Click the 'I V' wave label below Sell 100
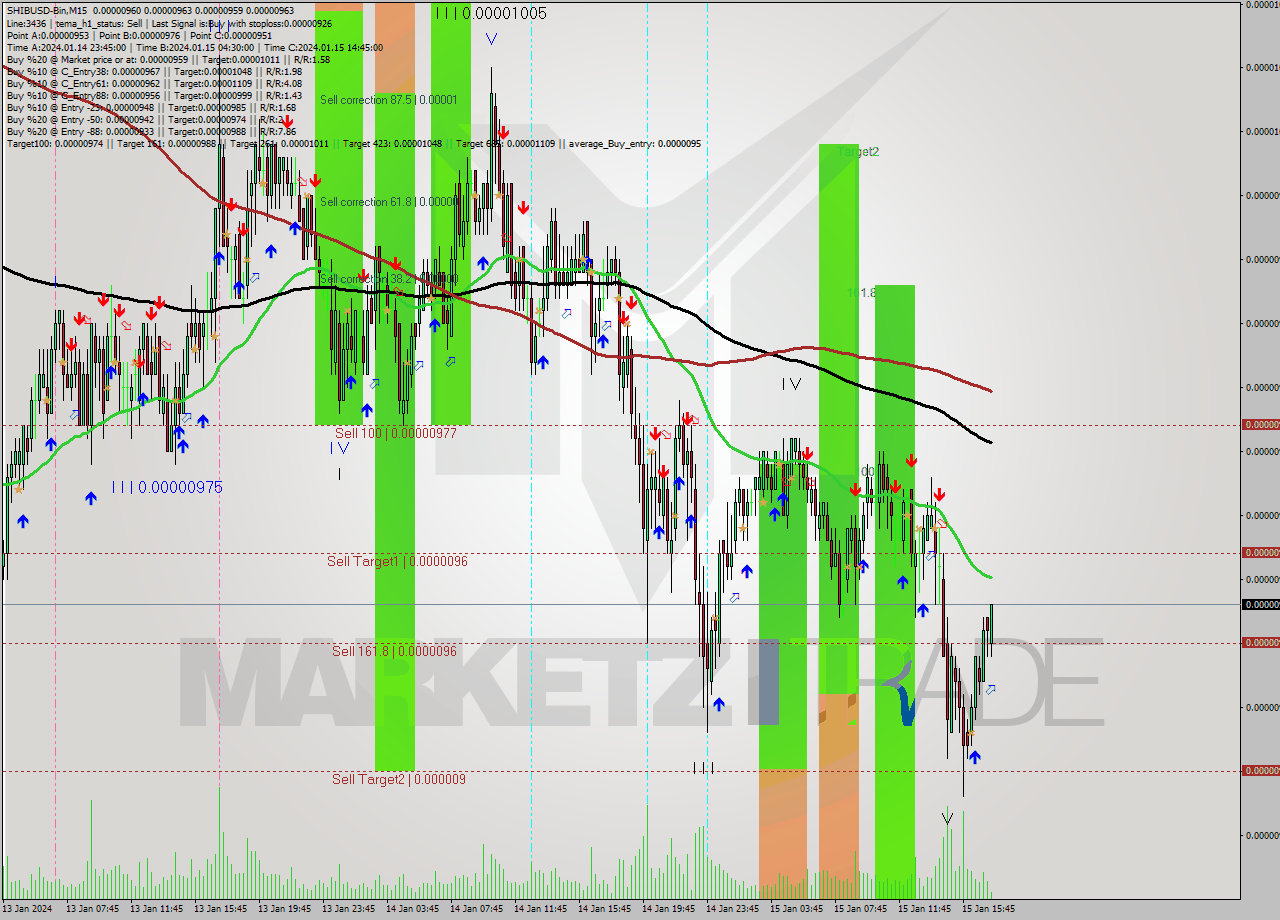The height and width of the screenshot is (920, 1280). (x=339, y=448)
